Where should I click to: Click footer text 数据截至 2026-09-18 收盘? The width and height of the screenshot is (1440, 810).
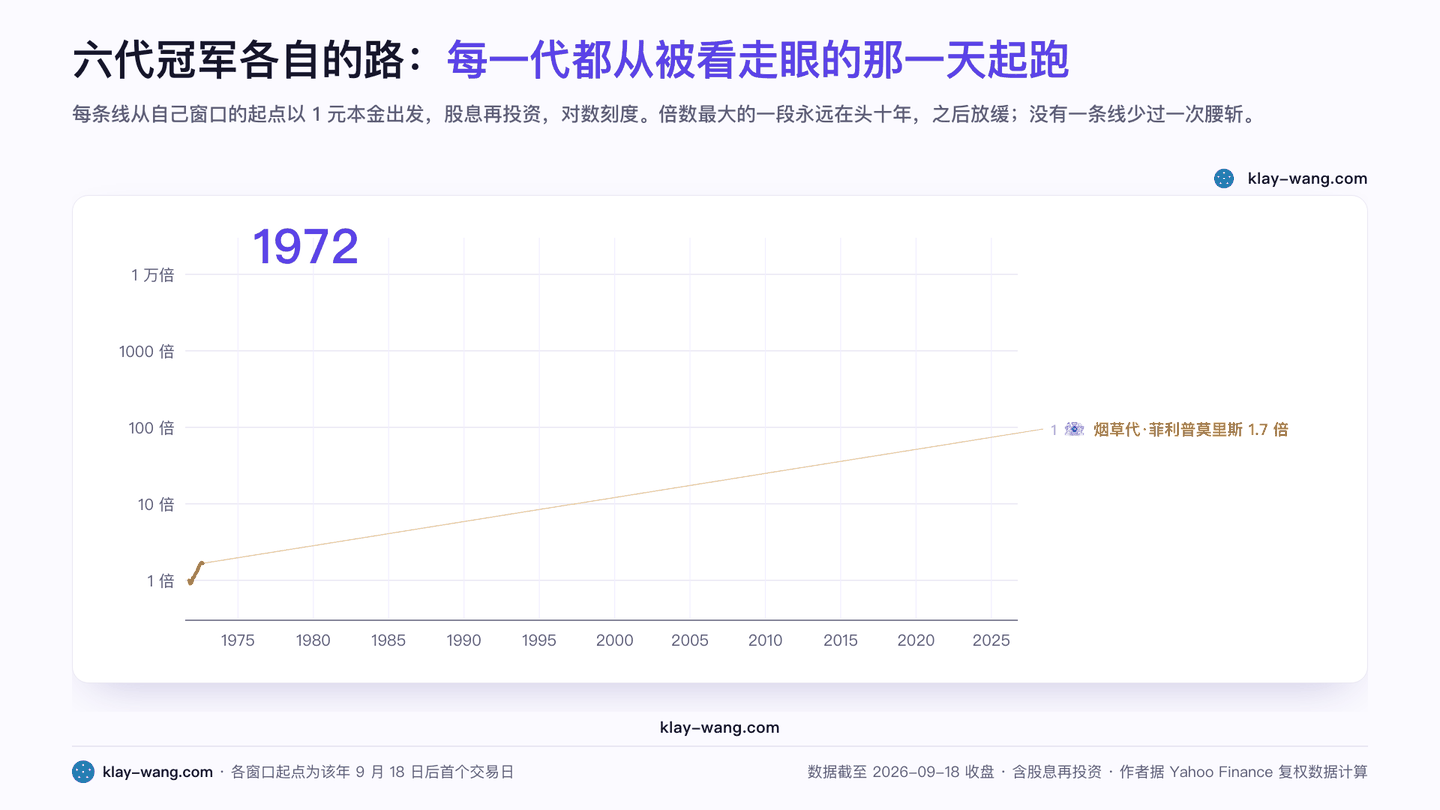[x=901, y=772]
